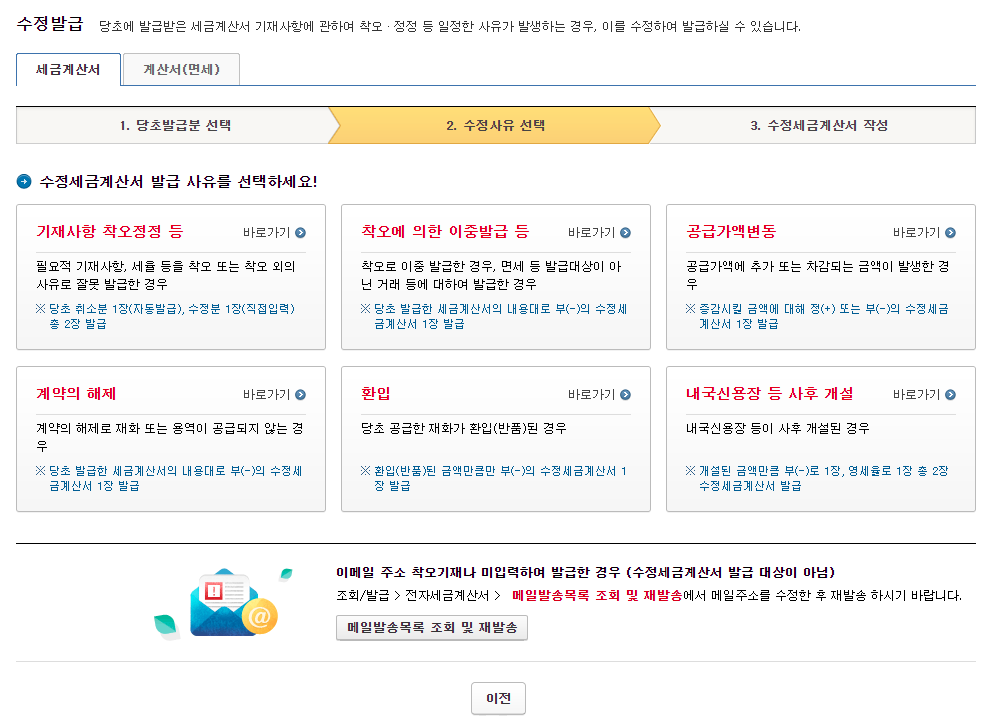Open 기재사항 착오정정 등 title
The image size is (994, 727).
(x=110, y=231)
